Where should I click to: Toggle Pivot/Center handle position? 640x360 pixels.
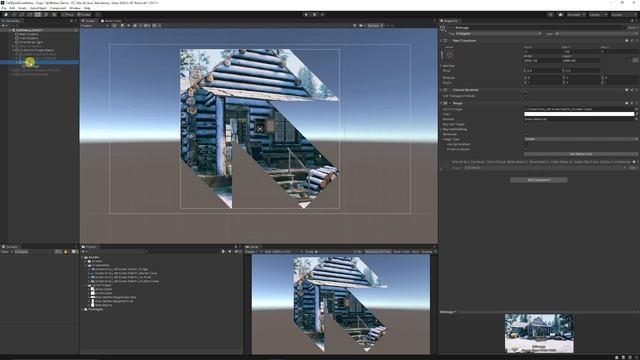click(x=68, y=15)
